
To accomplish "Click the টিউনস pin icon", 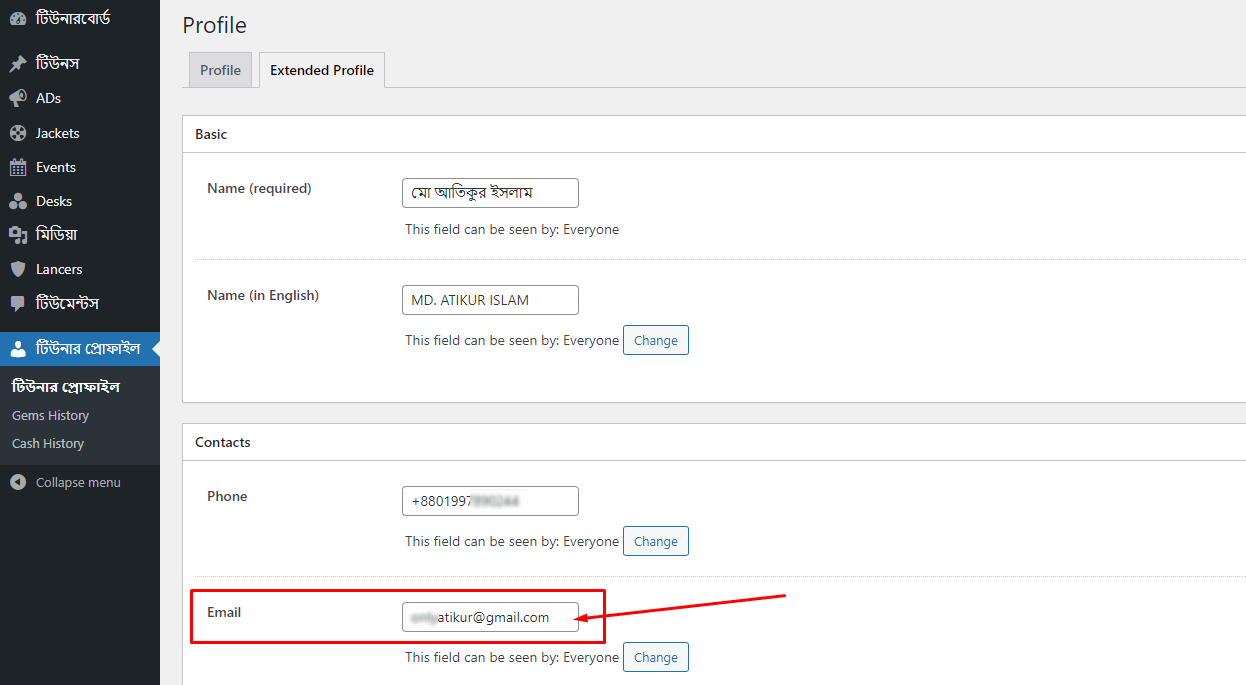I will click(18, 64).
